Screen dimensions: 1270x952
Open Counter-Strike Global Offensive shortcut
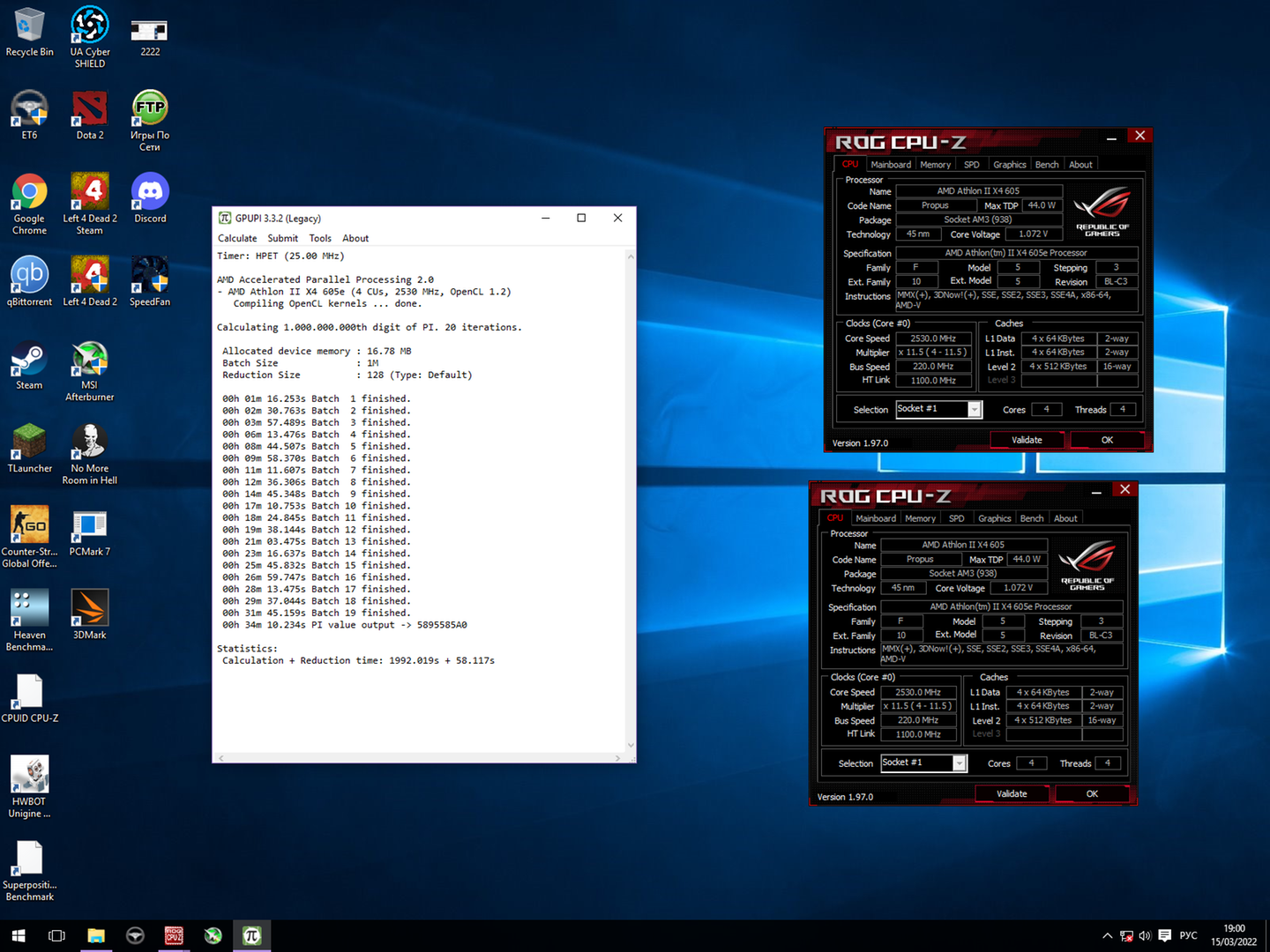point(29,537)
